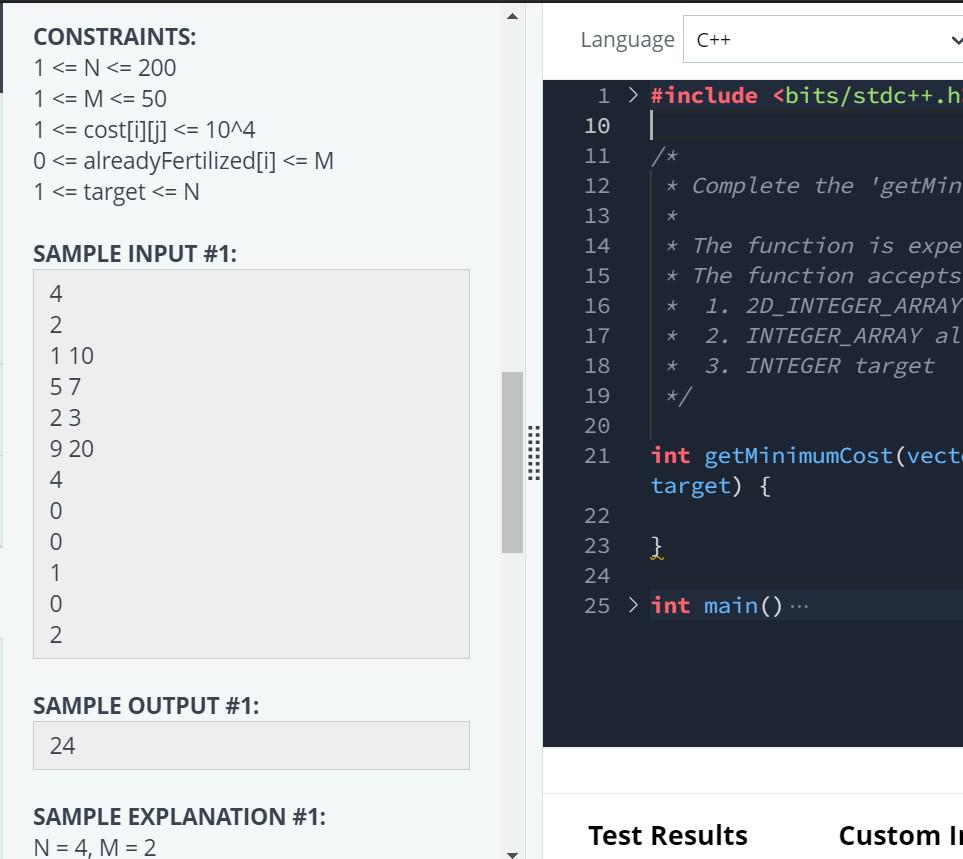
Task: Click constraint '1 <= target <= N'
Action: (x=117, y=192)
